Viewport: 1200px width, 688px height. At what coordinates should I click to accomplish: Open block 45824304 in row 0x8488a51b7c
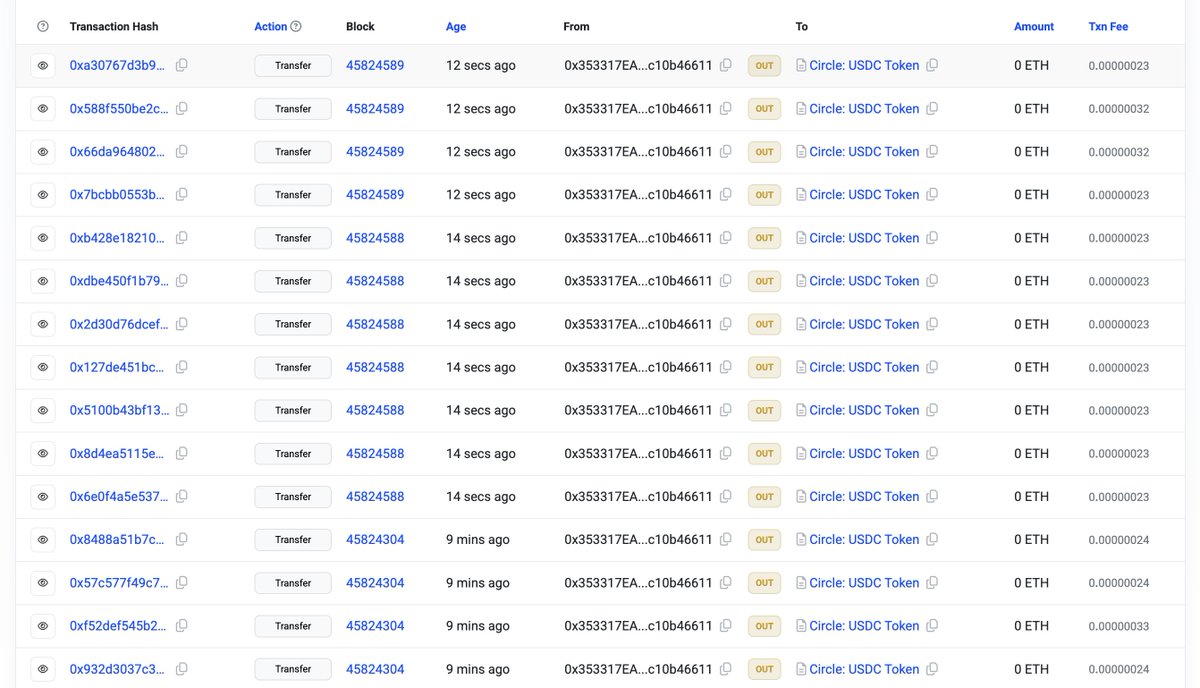[x=375, y=539]
